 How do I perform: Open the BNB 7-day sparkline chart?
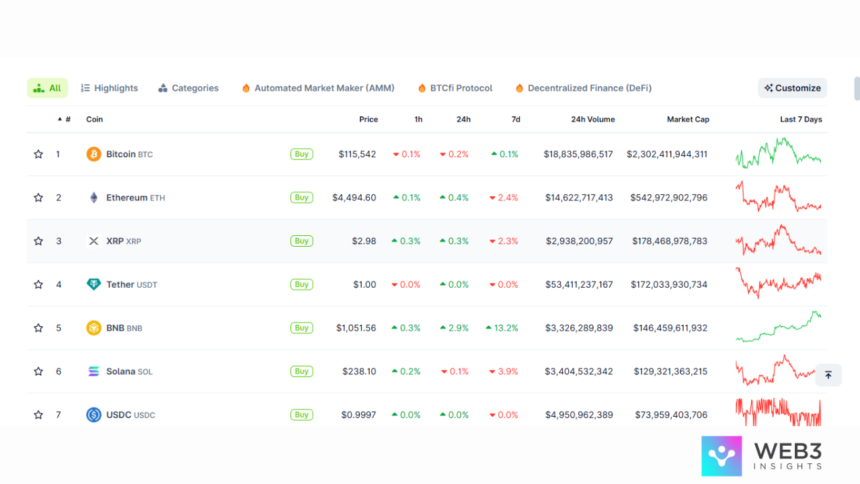[778, 328]
